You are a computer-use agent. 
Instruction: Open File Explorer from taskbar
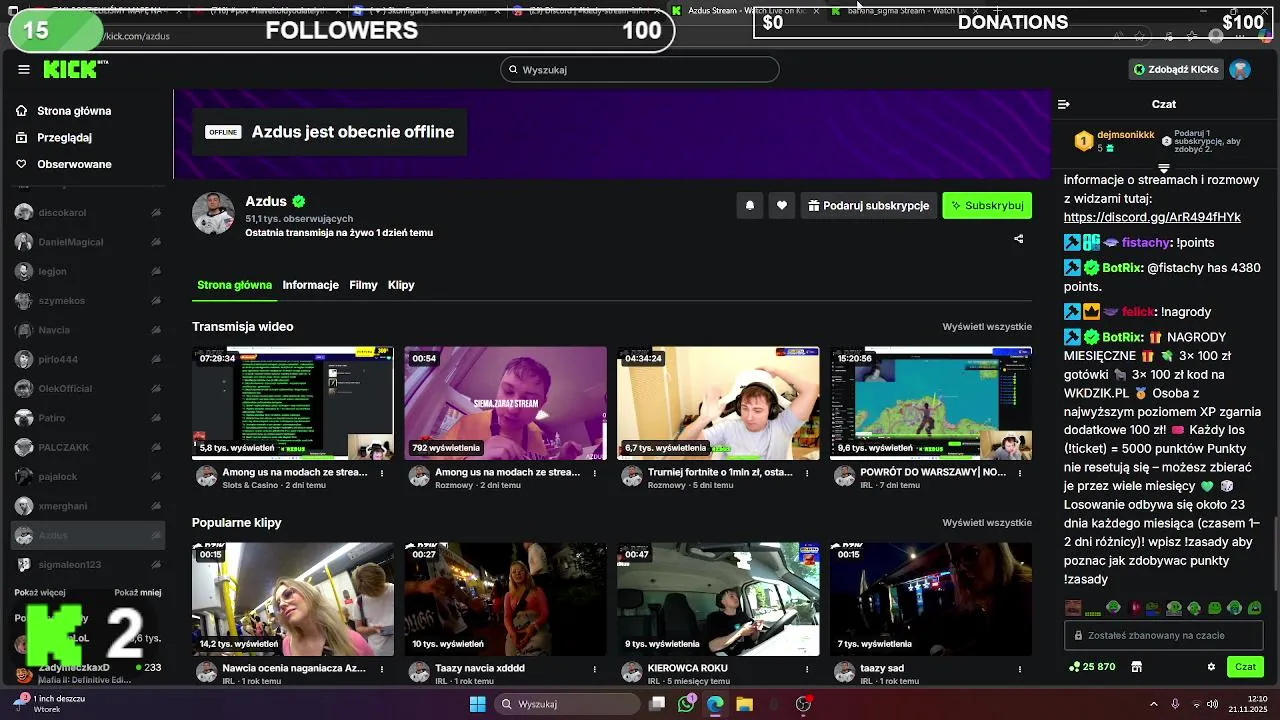pyautogui.click(x=744, y=704)
